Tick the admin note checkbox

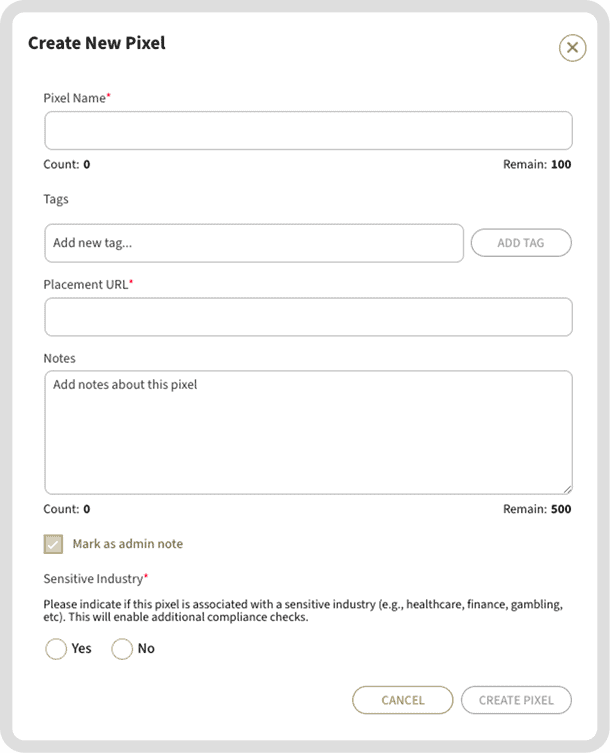click(x=53, y=544)
